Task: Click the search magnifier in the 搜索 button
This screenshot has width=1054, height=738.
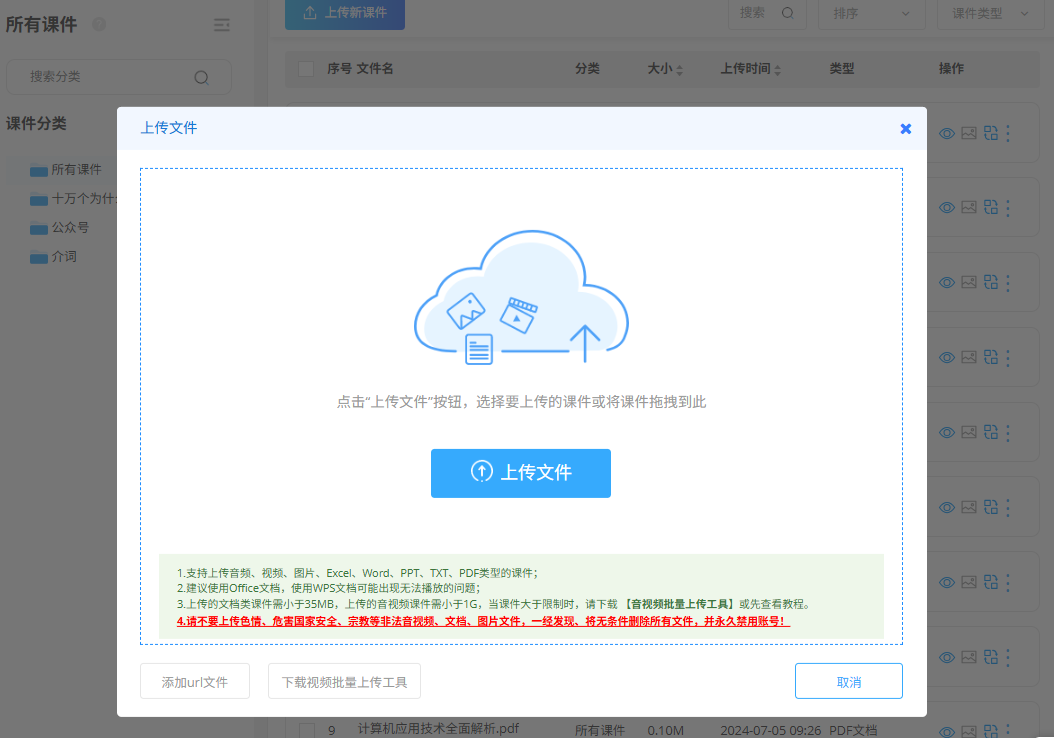Action: [x=789, y=14]
